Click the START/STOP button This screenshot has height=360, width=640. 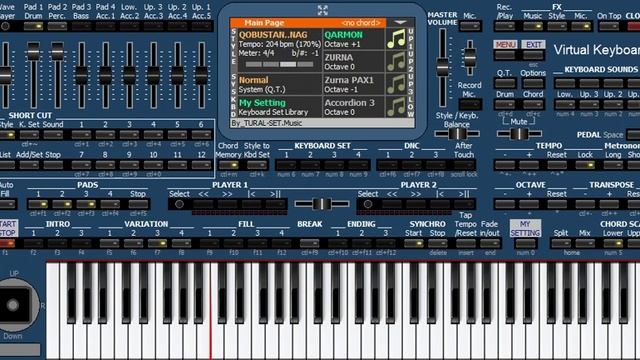pos(7,243)
